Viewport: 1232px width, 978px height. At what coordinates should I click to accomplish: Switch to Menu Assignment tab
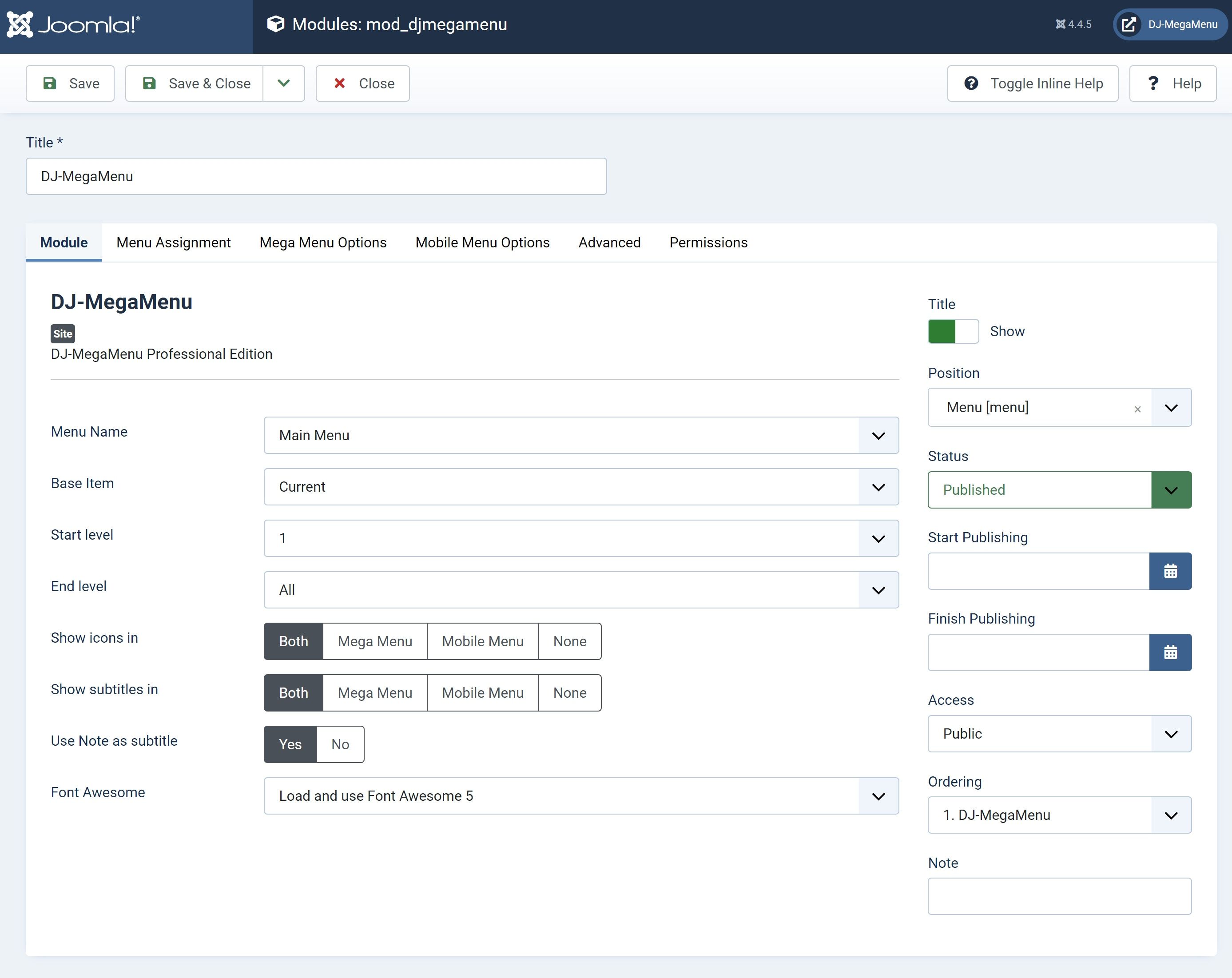point(174,243)
